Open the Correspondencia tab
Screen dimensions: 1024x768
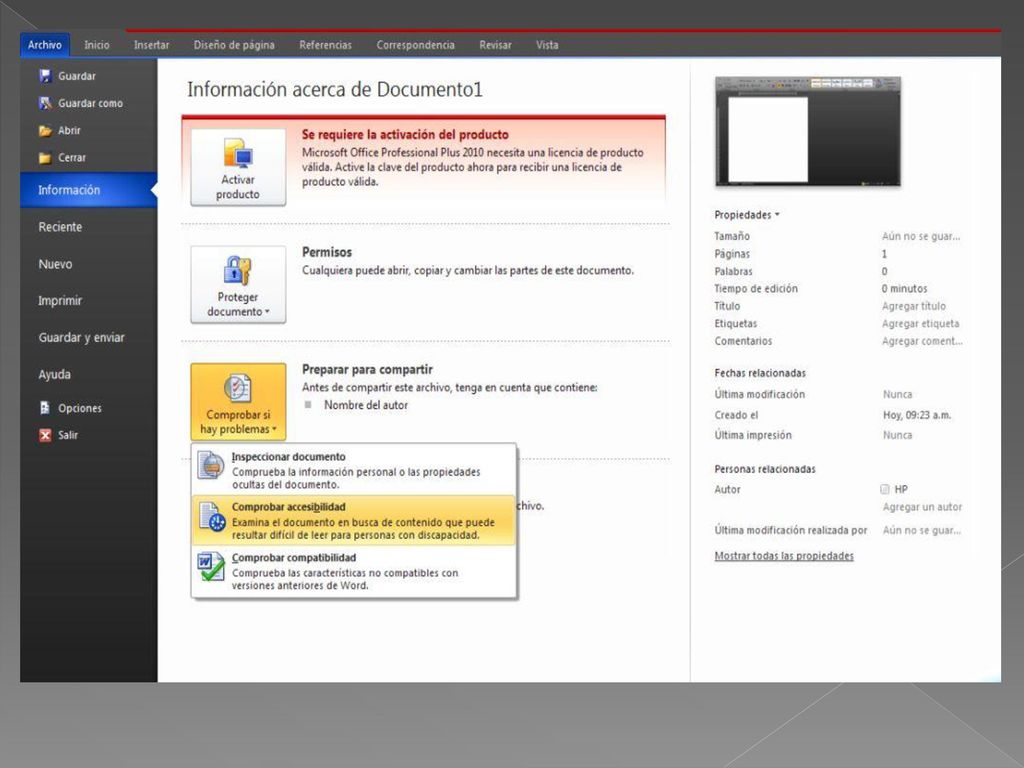415,45
